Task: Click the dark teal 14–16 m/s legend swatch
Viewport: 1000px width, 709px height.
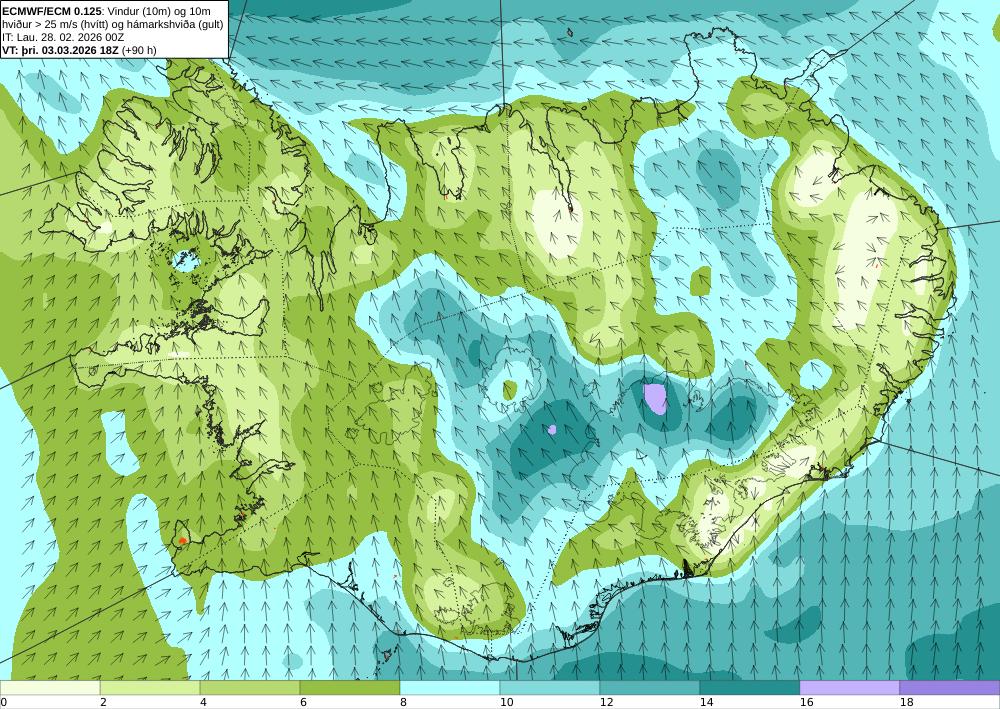Action: coord(750,687)
